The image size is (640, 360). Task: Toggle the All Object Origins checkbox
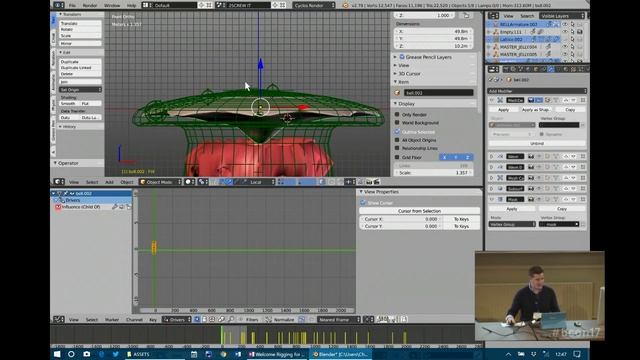[x=397, y=140]
